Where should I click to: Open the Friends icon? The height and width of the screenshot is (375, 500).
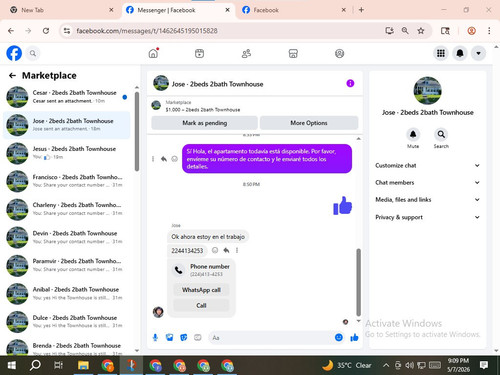(x=246, y=53)
